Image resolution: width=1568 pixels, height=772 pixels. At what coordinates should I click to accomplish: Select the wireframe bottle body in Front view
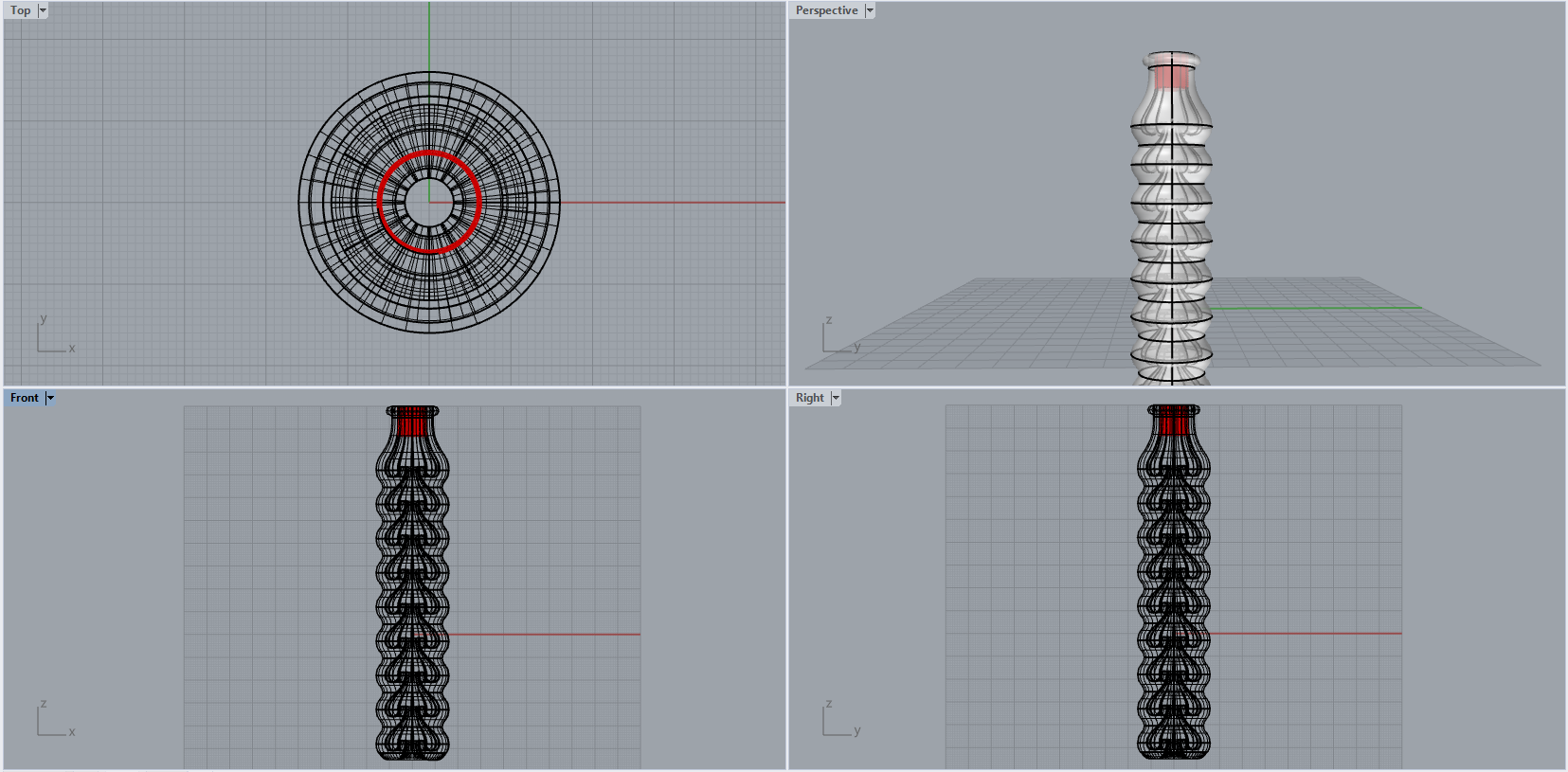coord(412,597)
